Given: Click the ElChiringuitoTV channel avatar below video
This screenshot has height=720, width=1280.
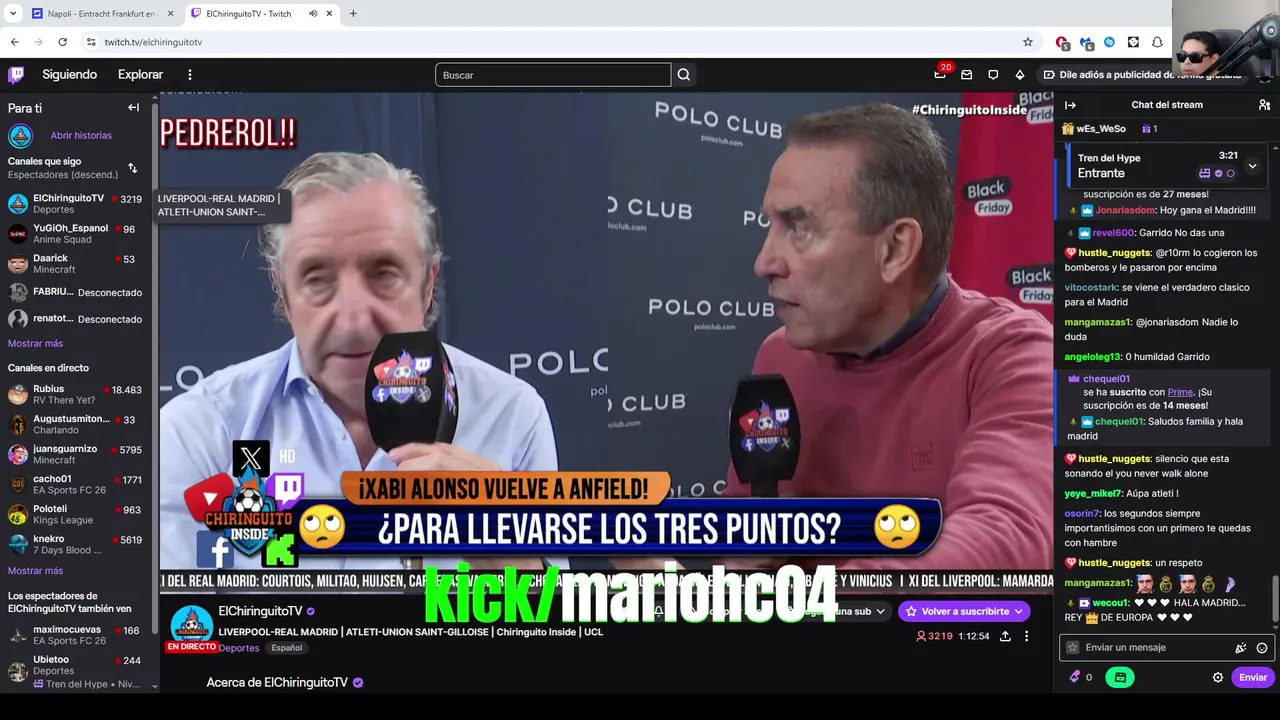Looking at the screenshot, I should point(191,627).
